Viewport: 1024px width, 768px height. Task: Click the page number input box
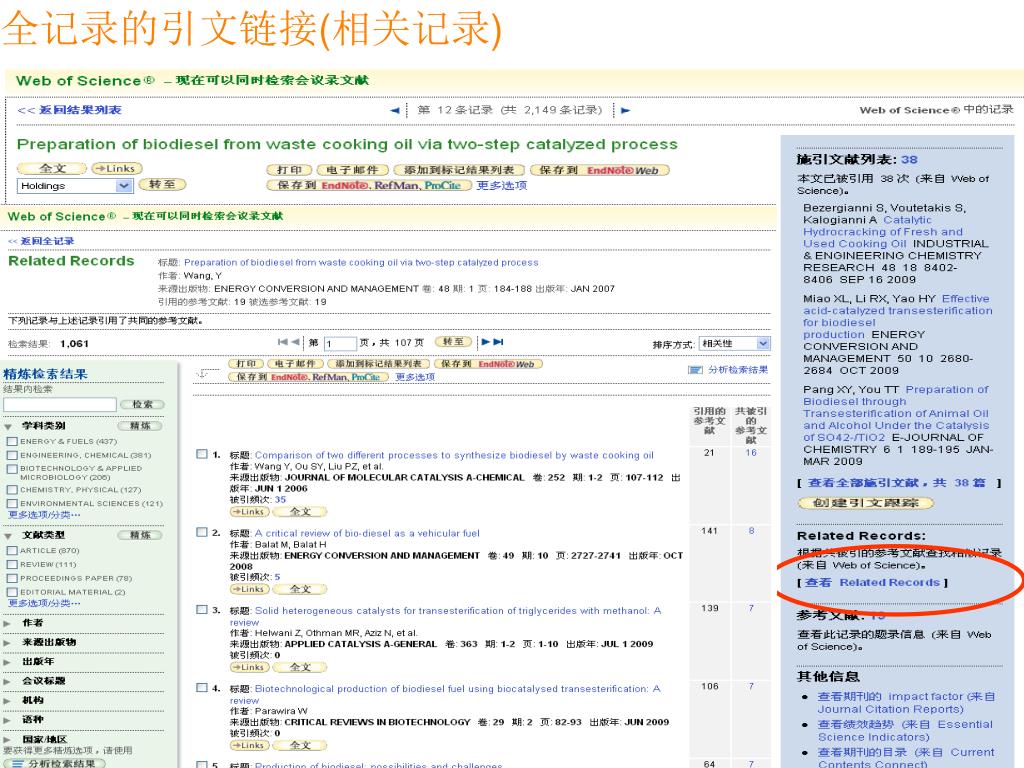coord(340,344)
